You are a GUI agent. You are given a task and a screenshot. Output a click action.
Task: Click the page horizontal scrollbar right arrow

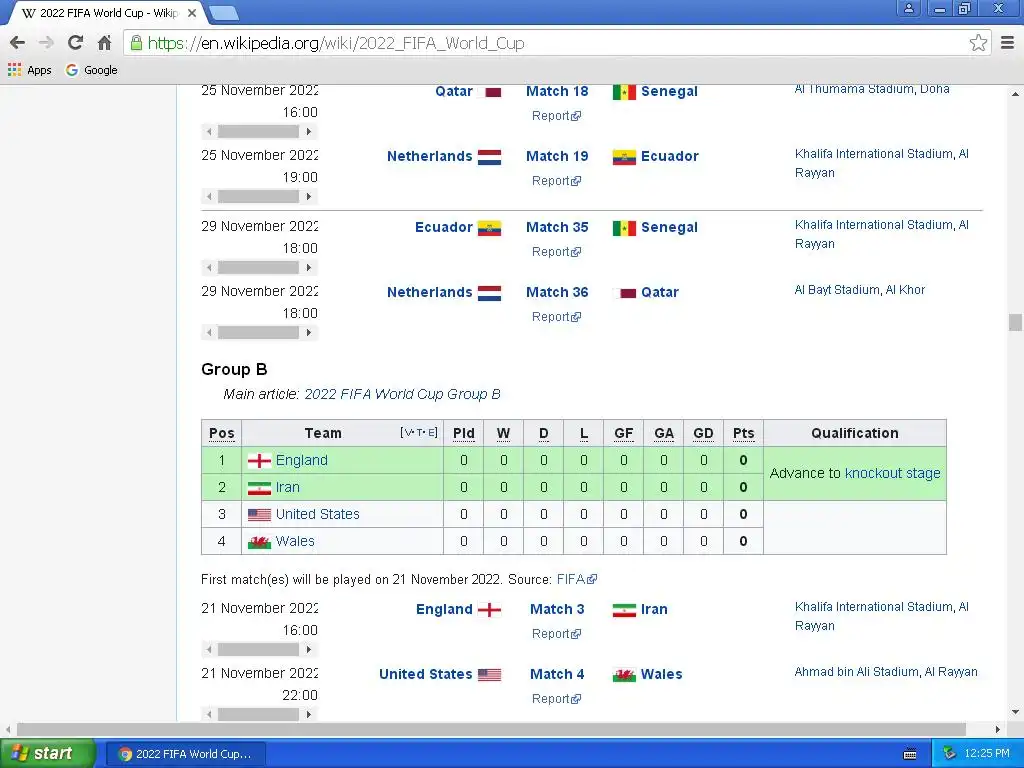(x=997, y=729)
